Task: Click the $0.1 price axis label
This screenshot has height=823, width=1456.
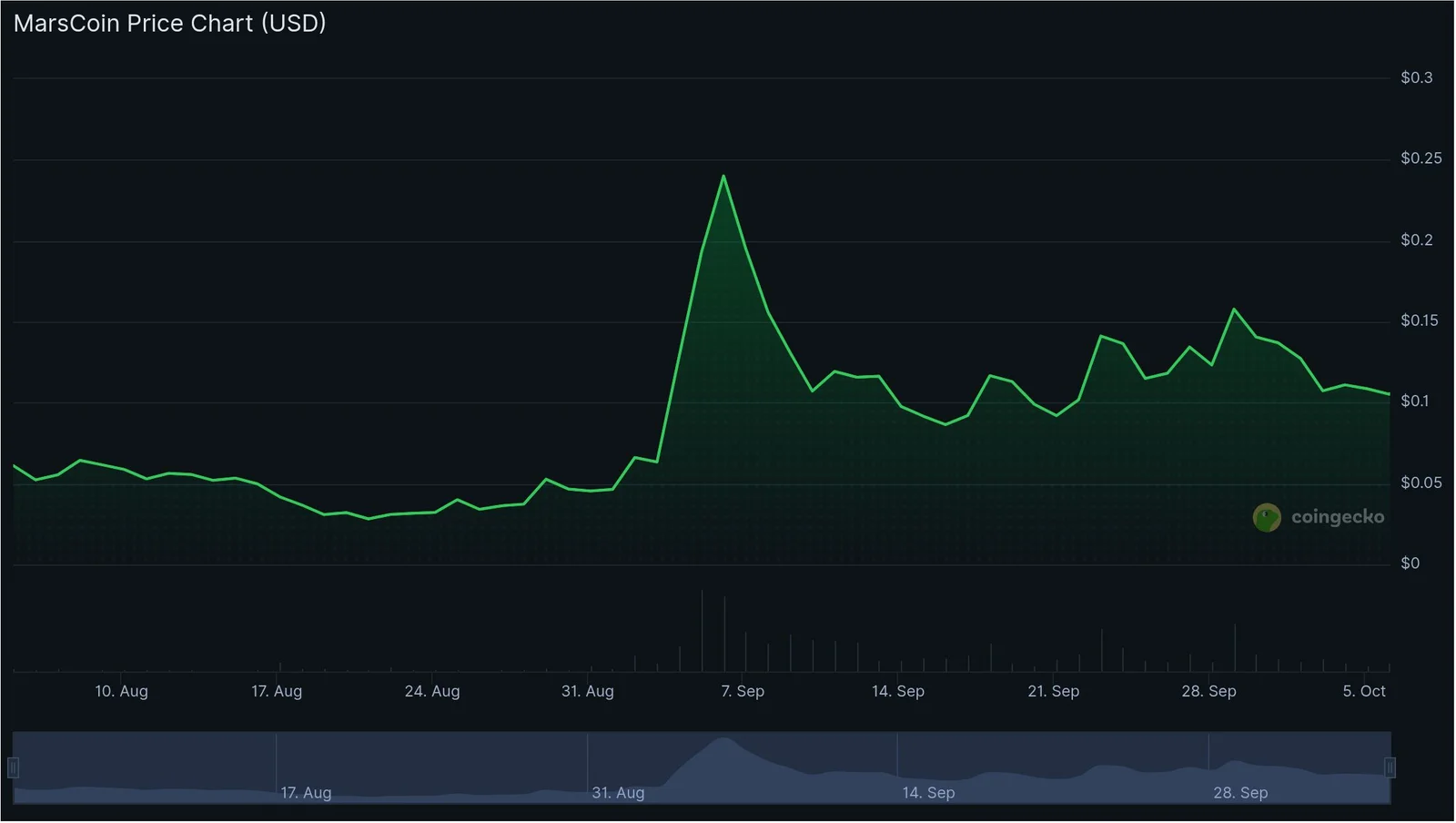Action: coord(1415,401)
